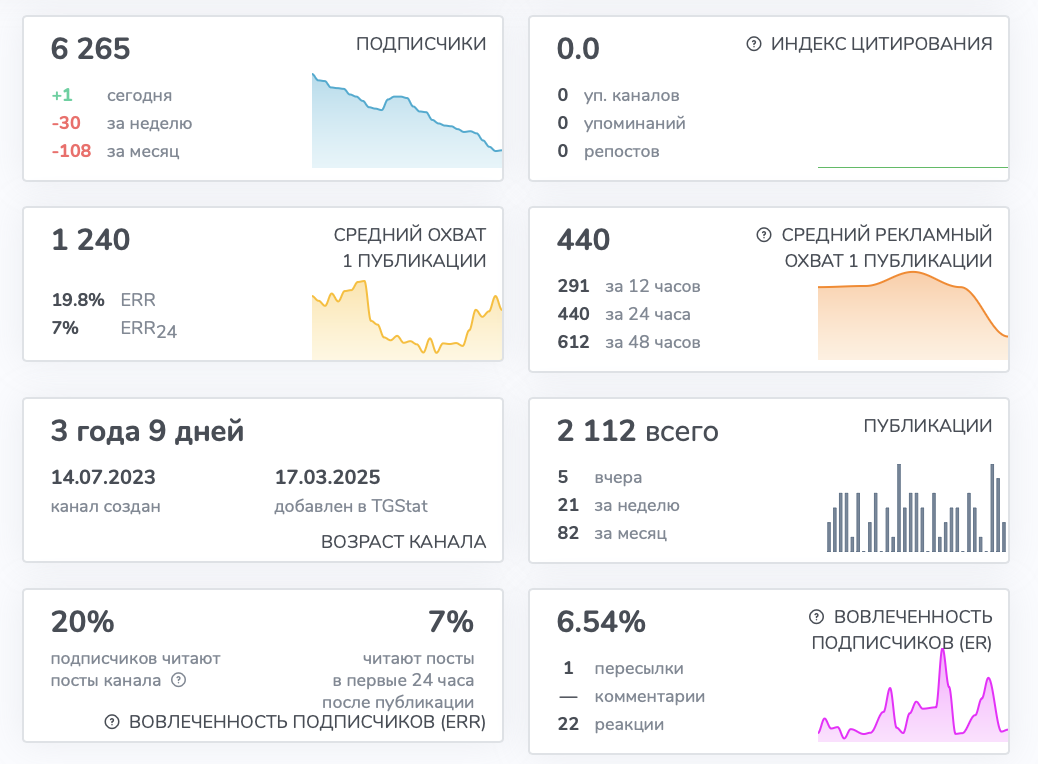
Task: Click help icon after 'посты канала'
Action: 179,680
